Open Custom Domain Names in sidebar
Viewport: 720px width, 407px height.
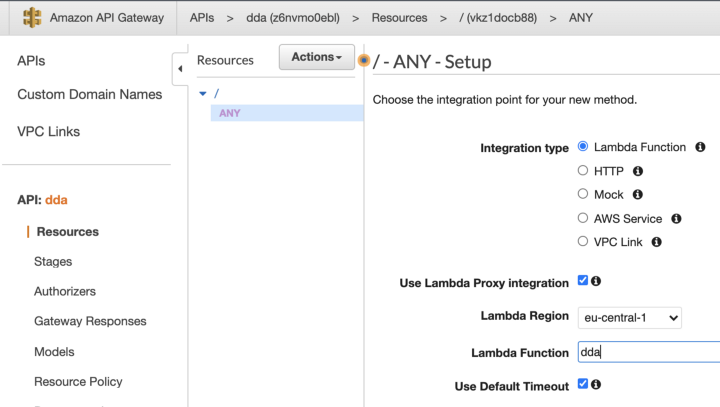(90, 95)
